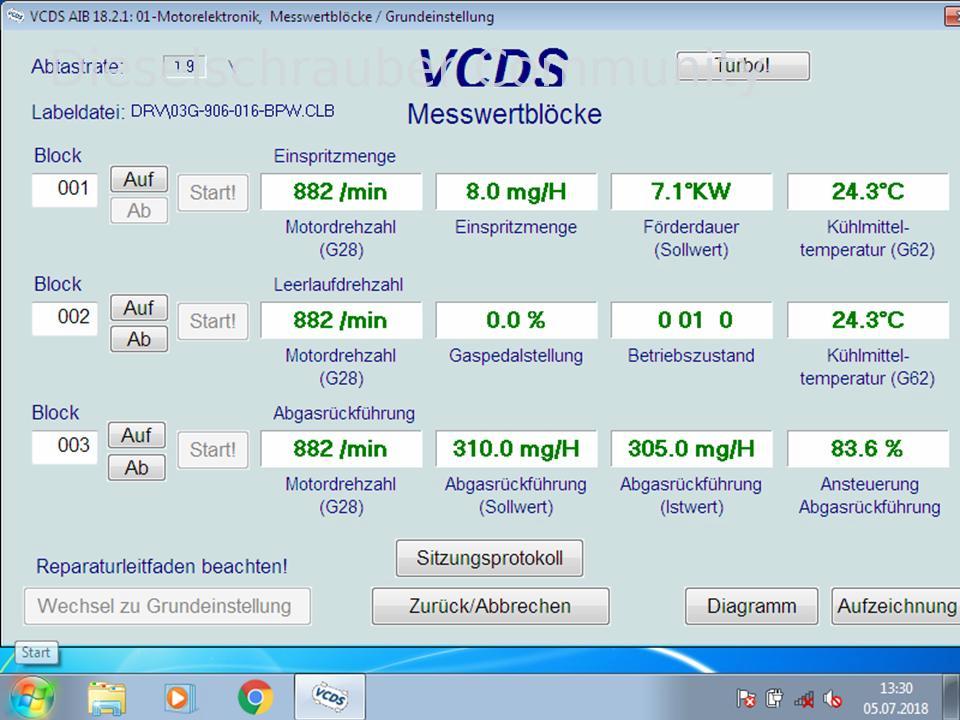960x720 pixels.
Task: Select the 0 01 0 Betriebszustand value
Action: (x=691, y=320)
